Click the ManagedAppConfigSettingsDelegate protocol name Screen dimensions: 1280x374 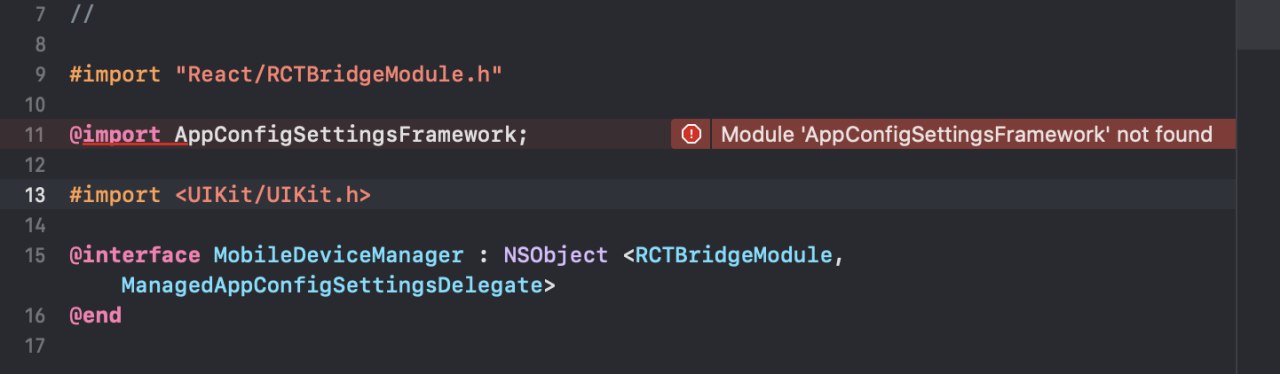tap(331, 285)
